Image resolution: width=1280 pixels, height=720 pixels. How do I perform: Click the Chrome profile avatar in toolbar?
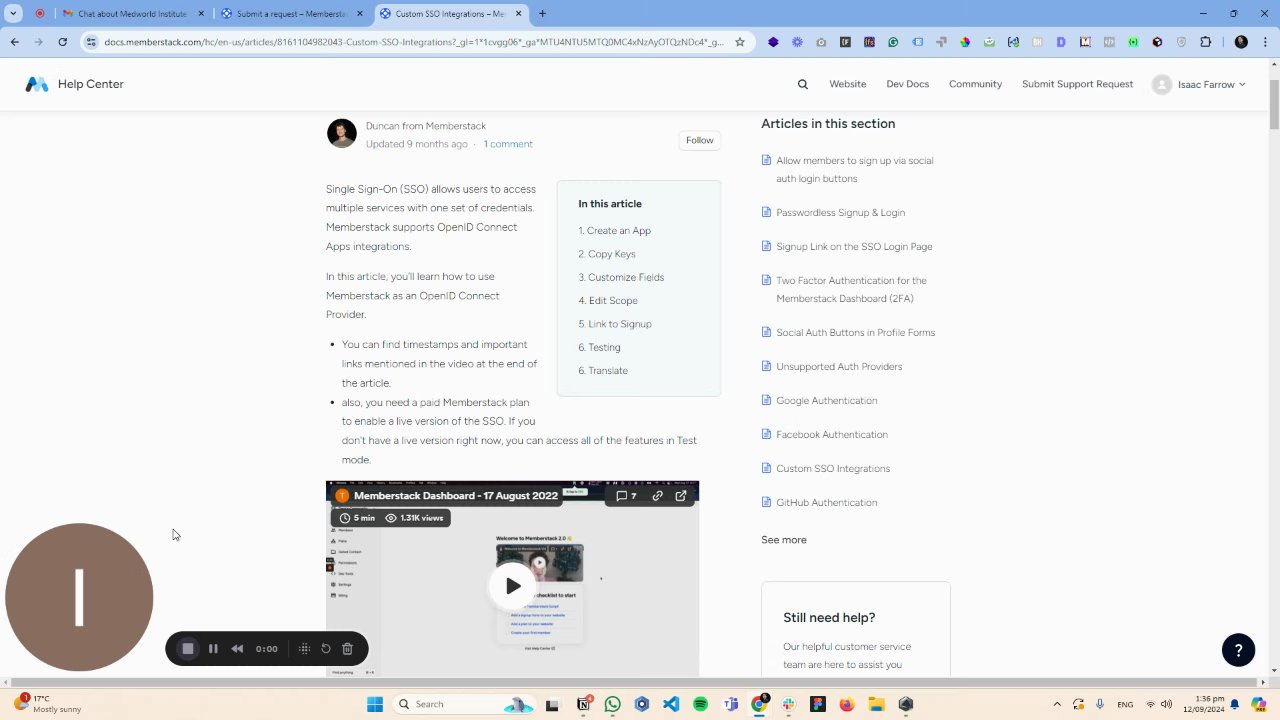[1241, 42]
